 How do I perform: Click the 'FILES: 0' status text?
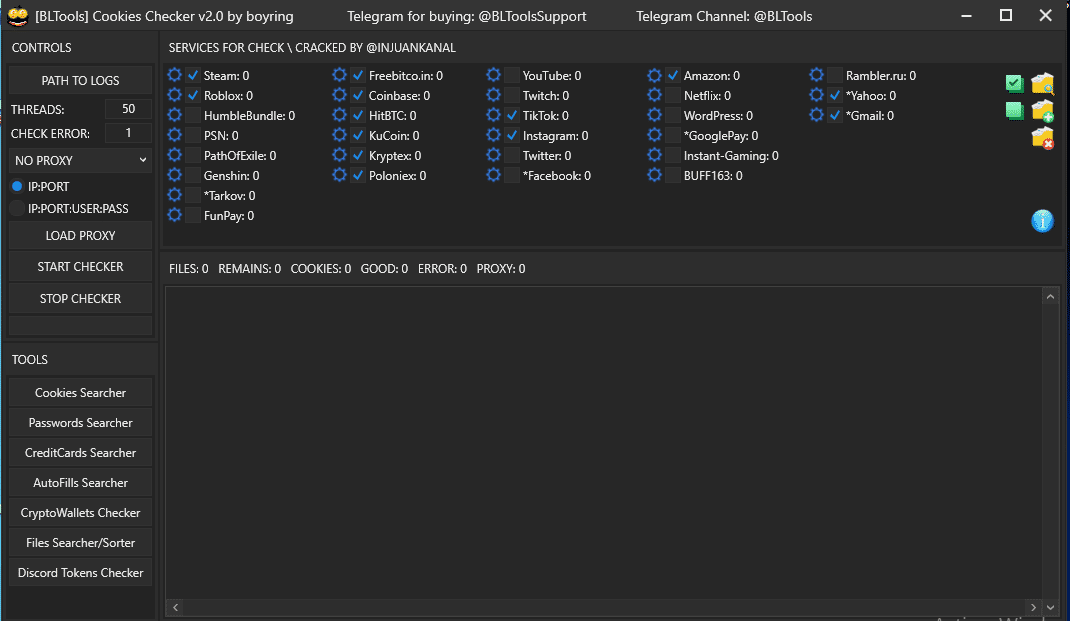[x=188, y=269]
